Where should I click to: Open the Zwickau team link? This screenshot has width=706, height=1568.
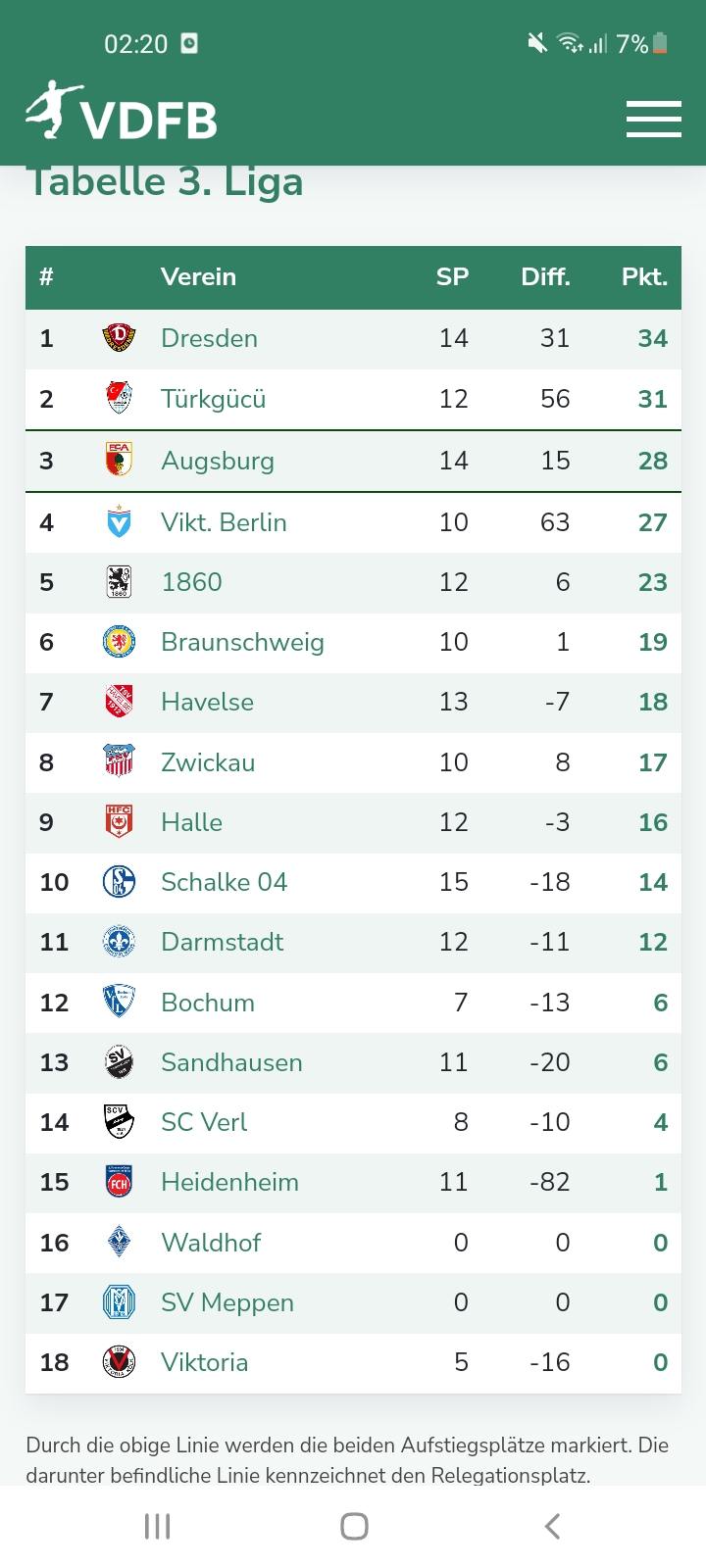pos(208,762)
